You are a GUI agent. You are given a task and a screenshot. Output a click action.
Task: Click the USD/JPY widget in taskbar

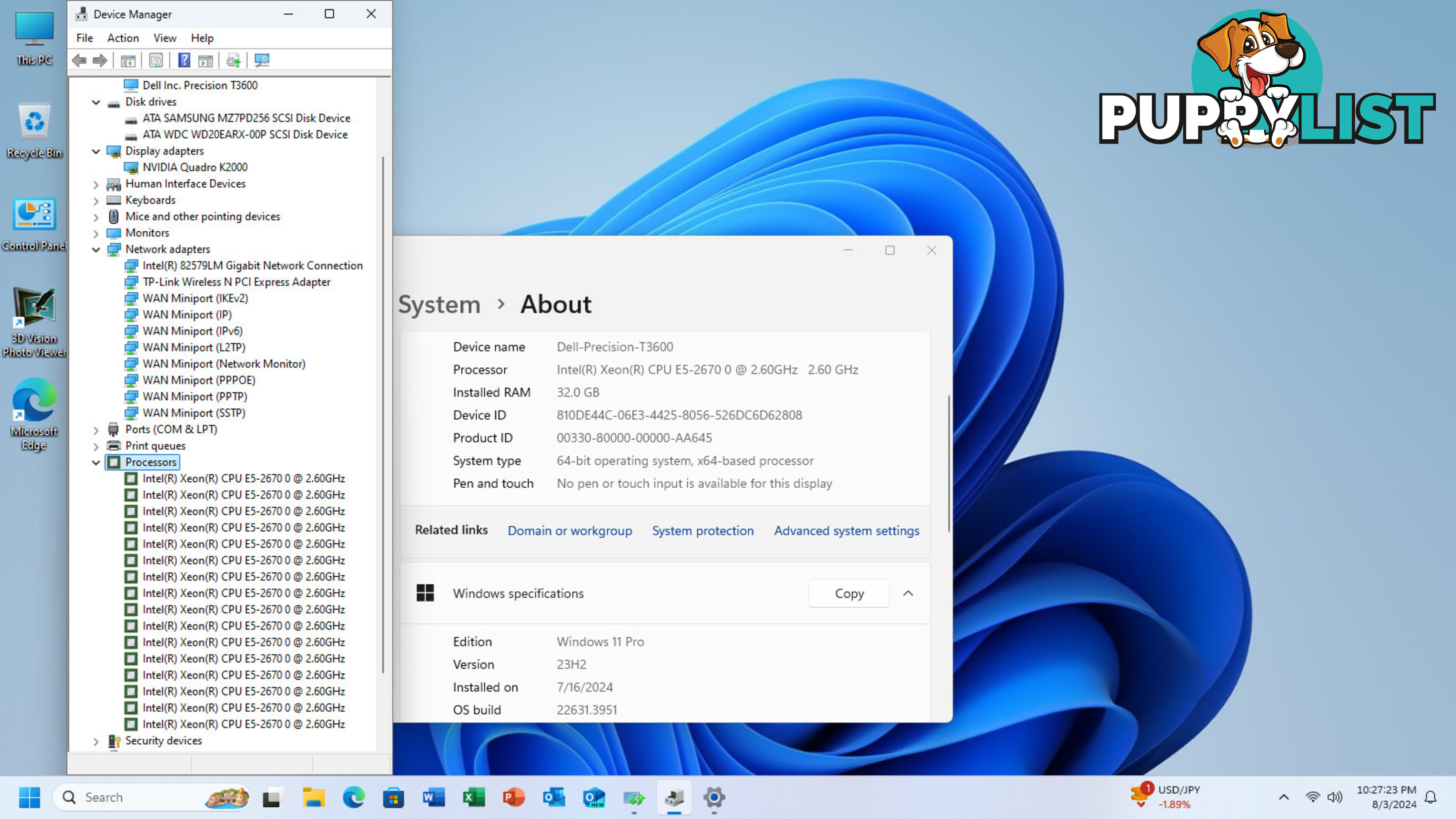click(1166, 797)
